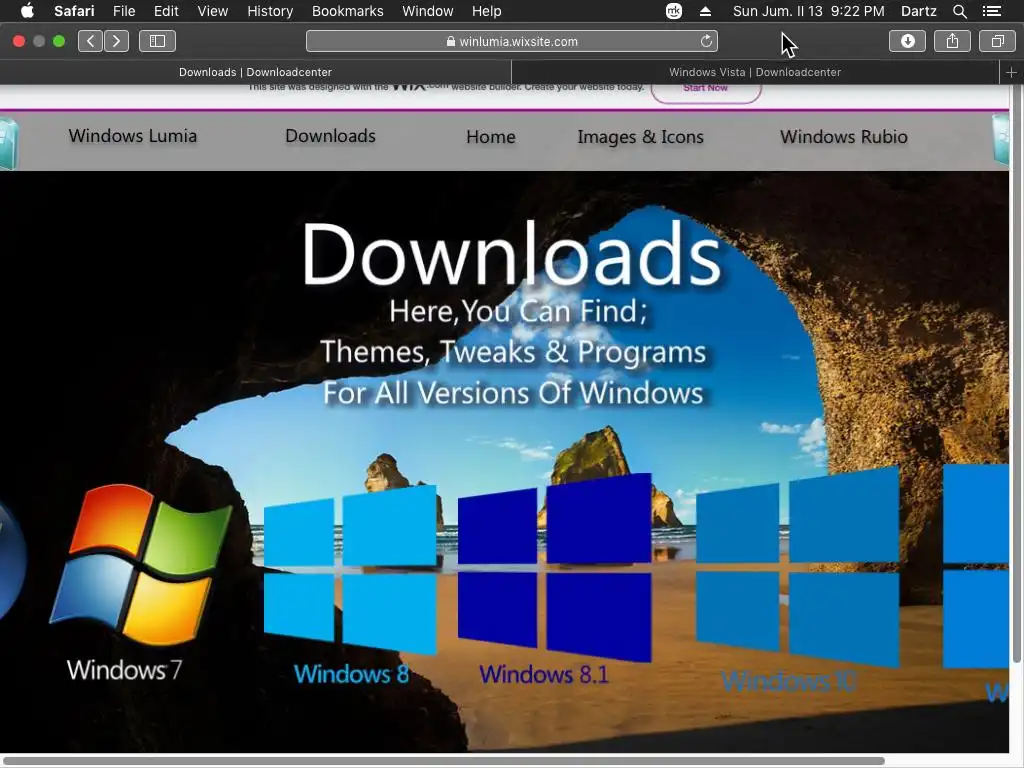The height and width of the screenshot is (768, 1024).
Task: Open the Apple menu
Action: 27,11
